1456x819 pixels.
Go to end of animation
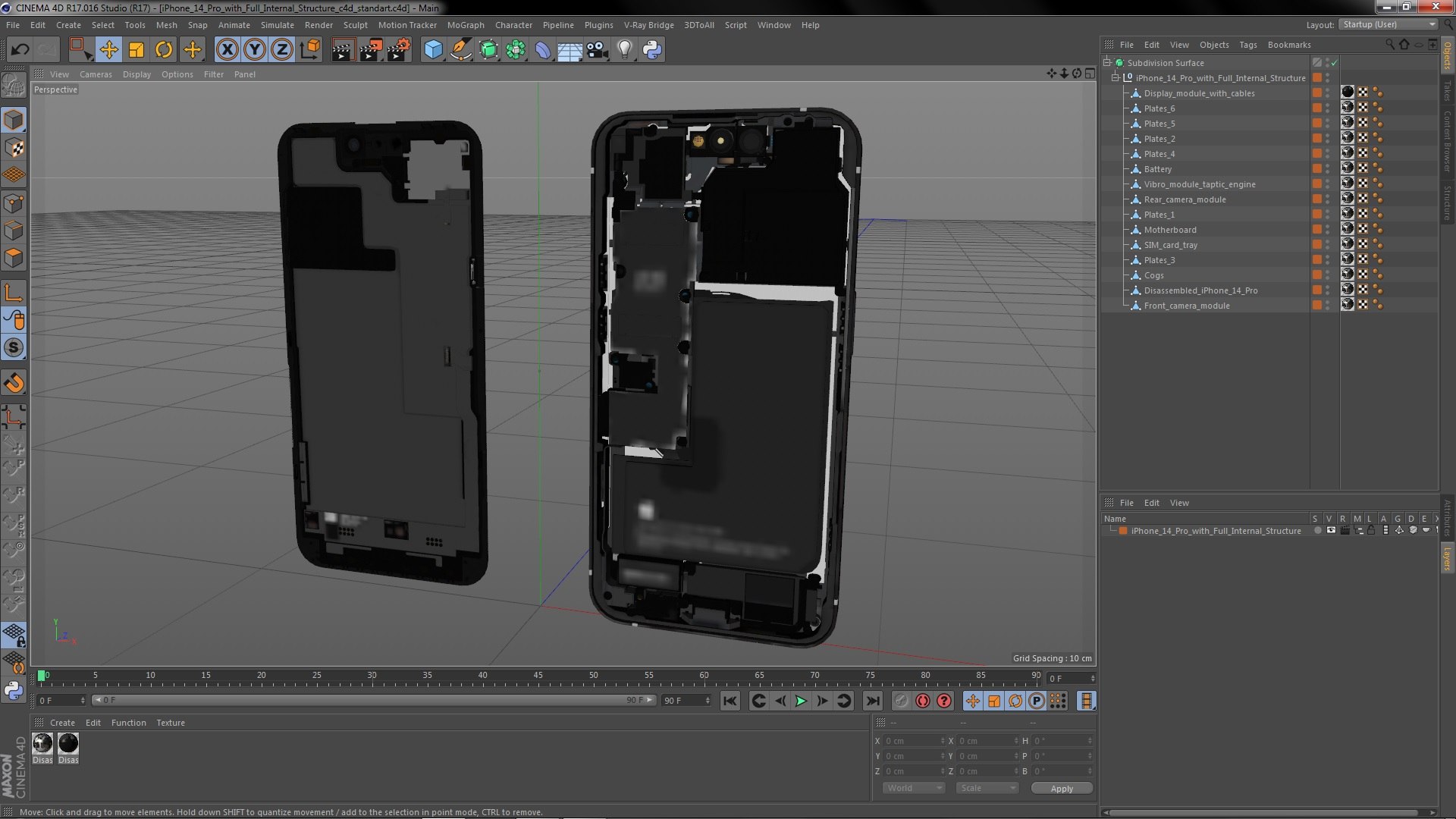(x=873, y=701)
